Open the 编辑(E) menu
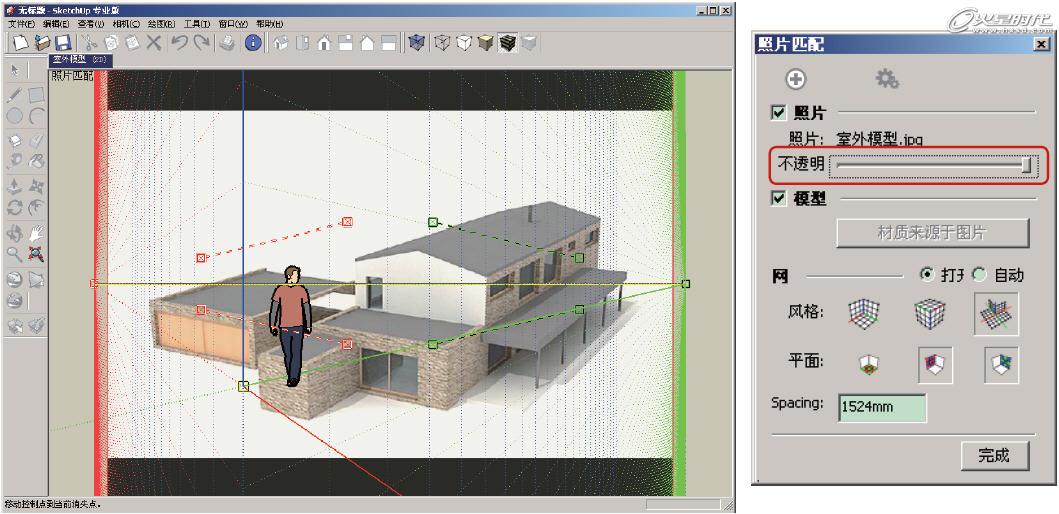 [56, 24]
